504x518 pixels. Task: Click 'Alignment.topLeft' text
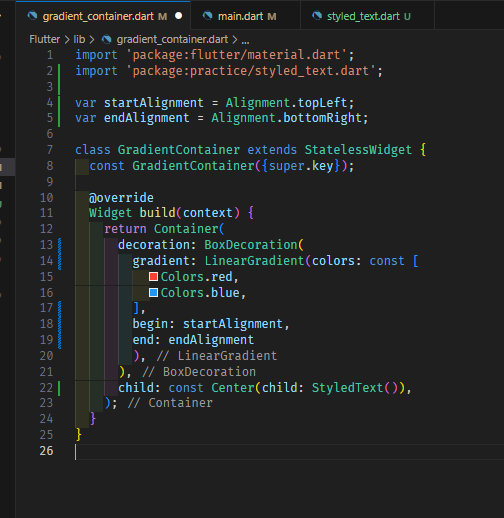click(x=286, y=103)
